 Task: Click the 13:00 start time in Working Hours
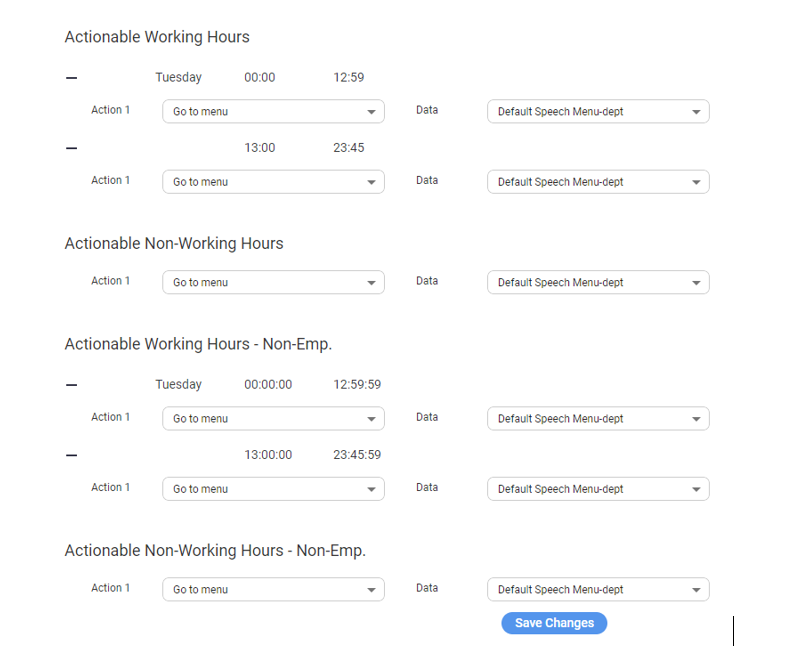tap(260, 148)
